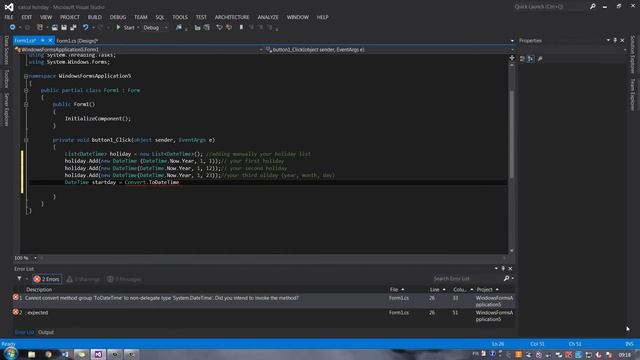Click the Quick Launch search magnifier icon
640x360 pixels.
pos(592,7)
